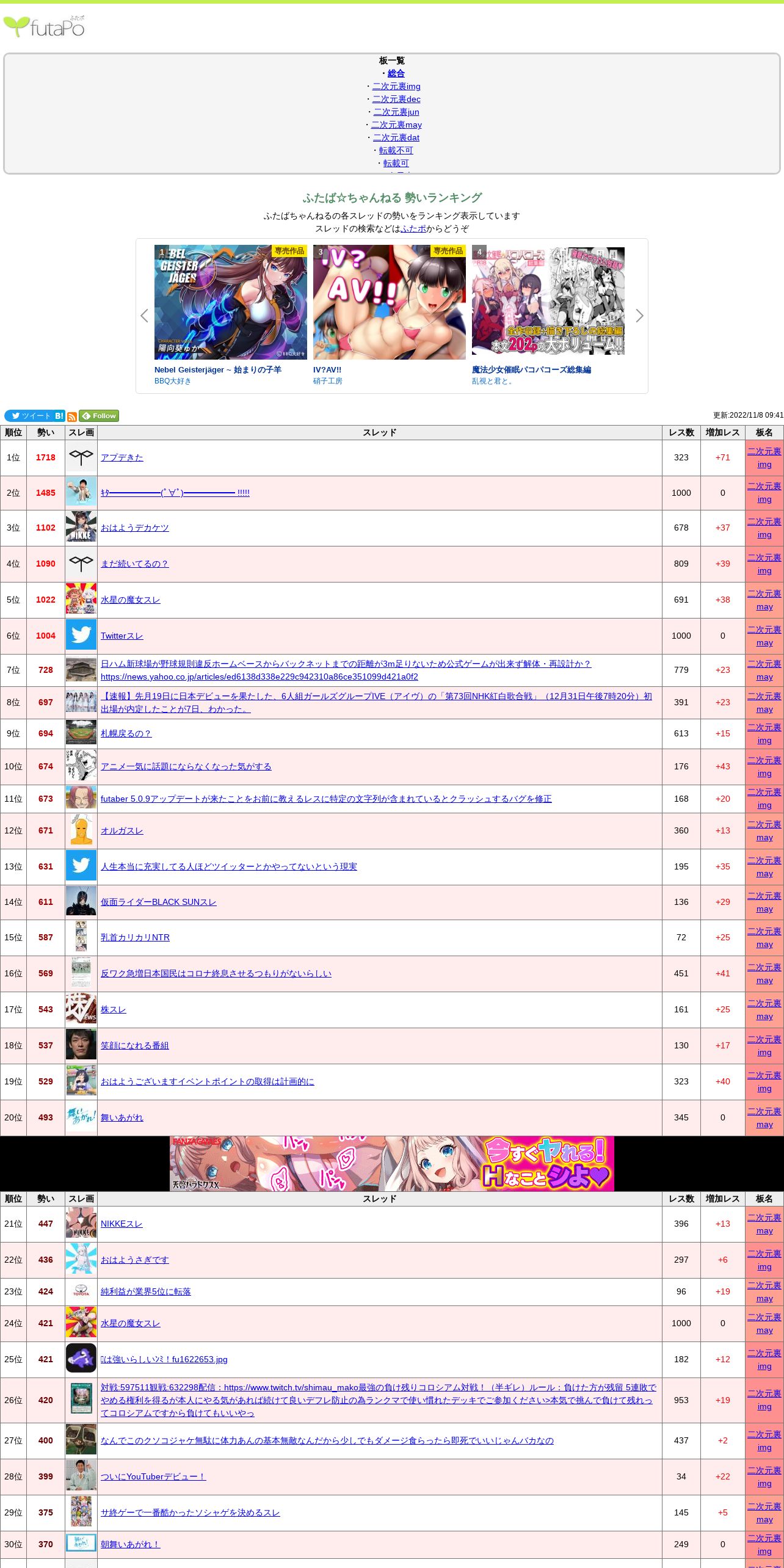The height and width of the screenshot is (1568, 784).
Task: Open thread 乳首カリカリNTR
Action: coord(135,937)
